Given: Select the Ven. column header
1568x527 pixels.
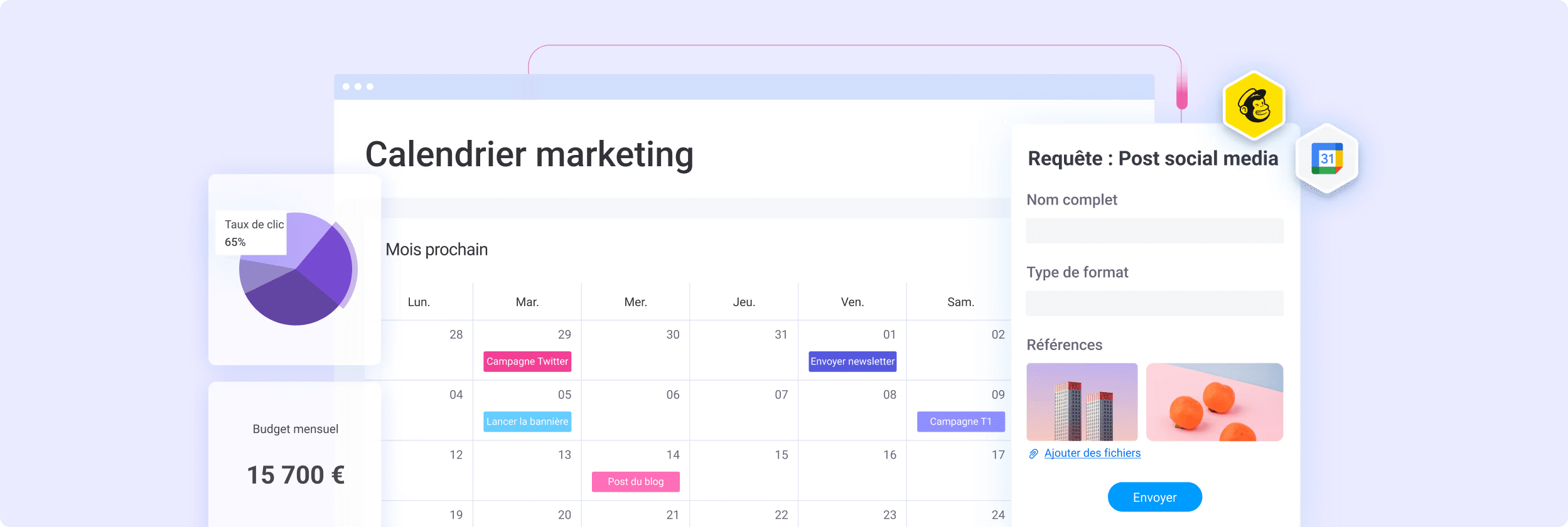Looking at the screenshot, I should (852, 302).
